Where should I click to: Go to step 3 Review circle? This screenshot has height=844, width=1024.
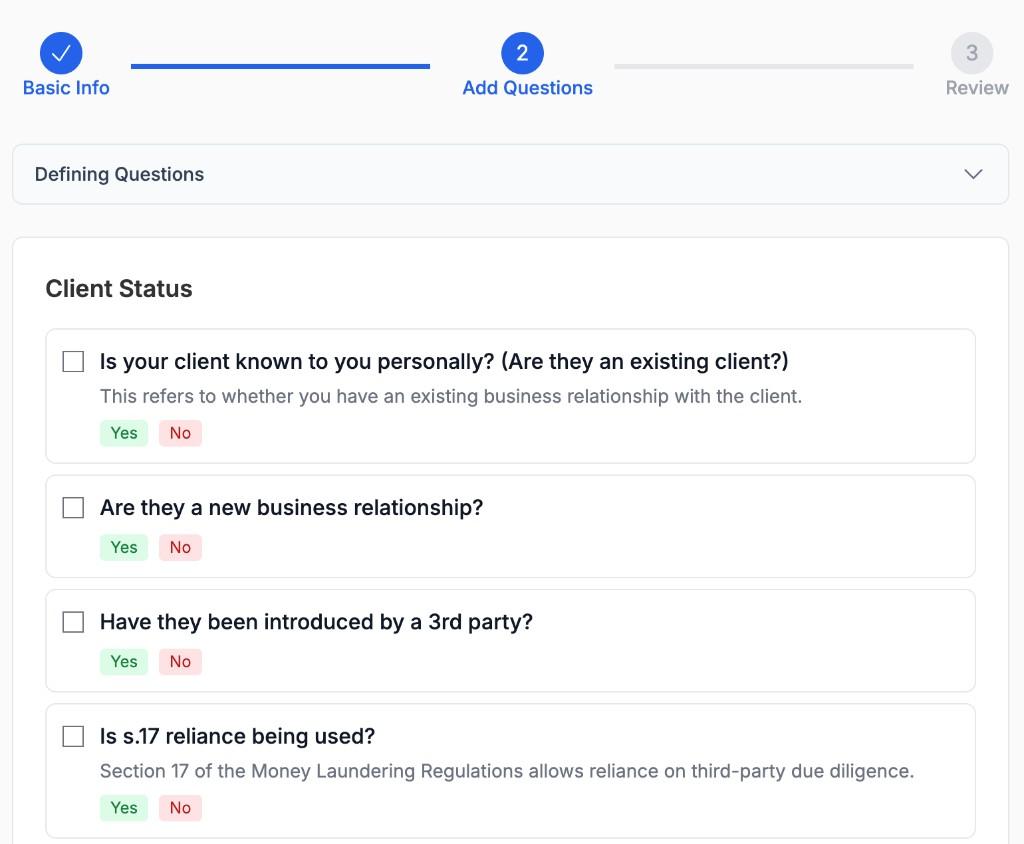(972, 53)
